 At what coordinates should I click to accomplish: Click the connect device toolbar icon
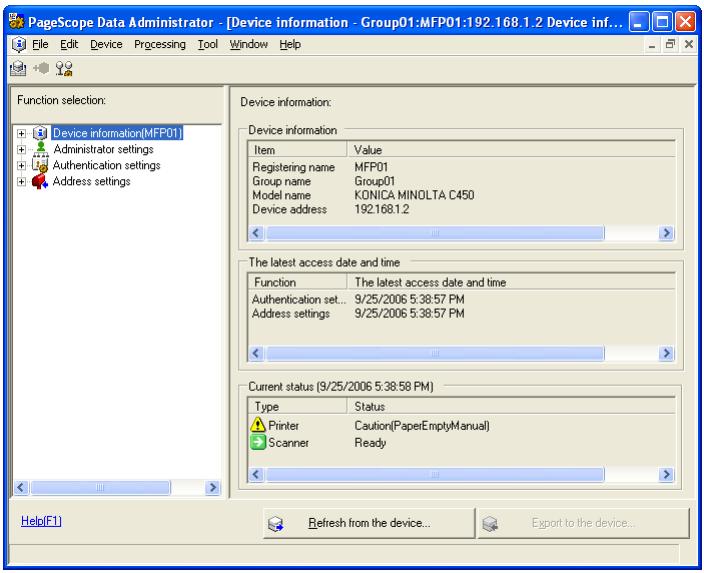point(42,69)
